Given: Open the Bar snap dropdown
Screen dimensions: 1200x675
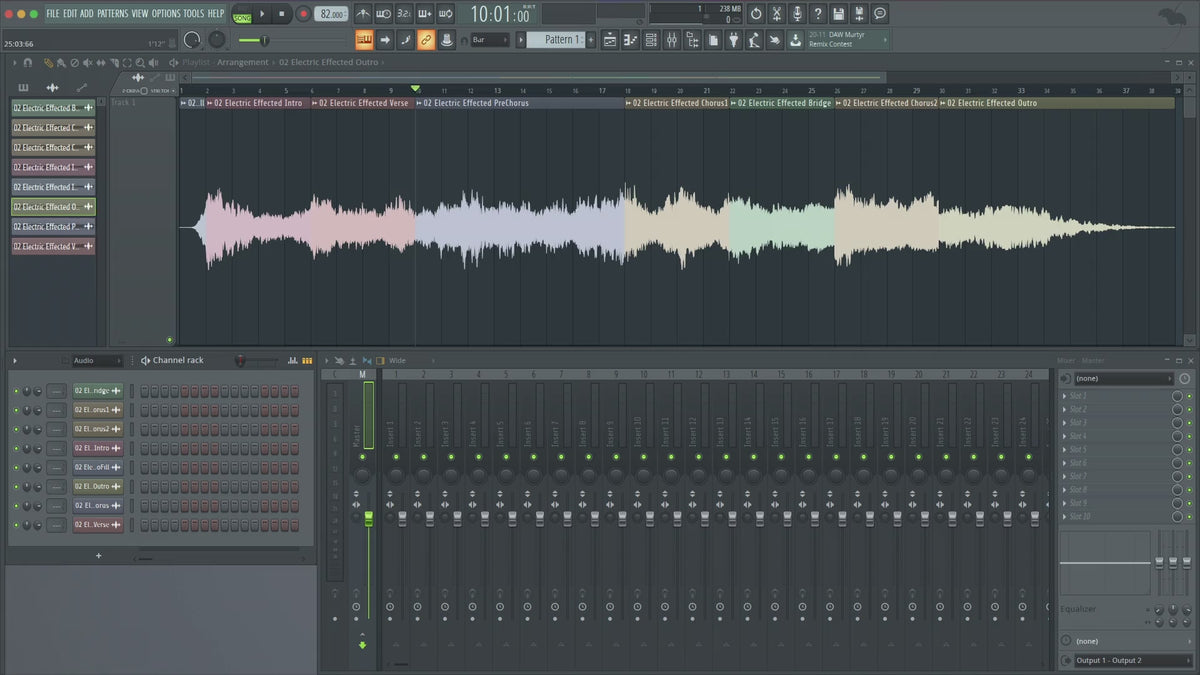Looking at the screenshot, I should (490, 40).
